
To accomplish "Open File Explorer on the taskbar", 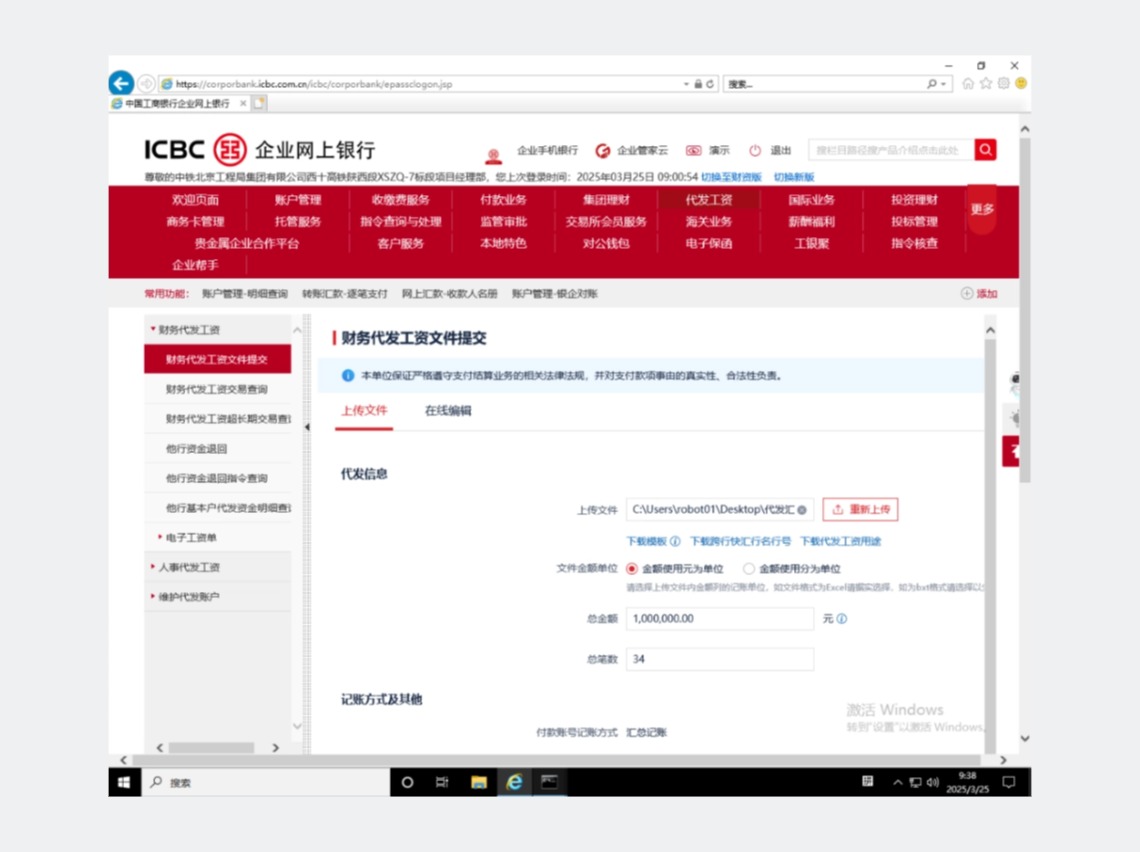I will pos(478,782).
